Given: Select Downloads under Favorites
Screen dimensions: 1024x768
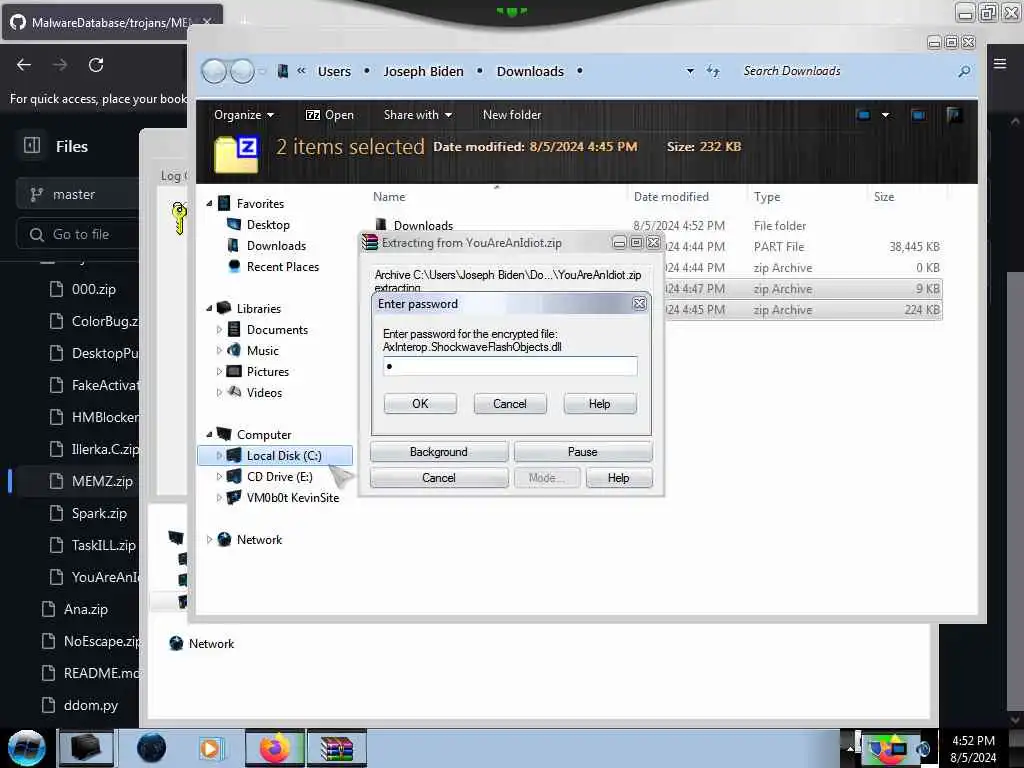Looking at the screenshot, I should point(276,246).
